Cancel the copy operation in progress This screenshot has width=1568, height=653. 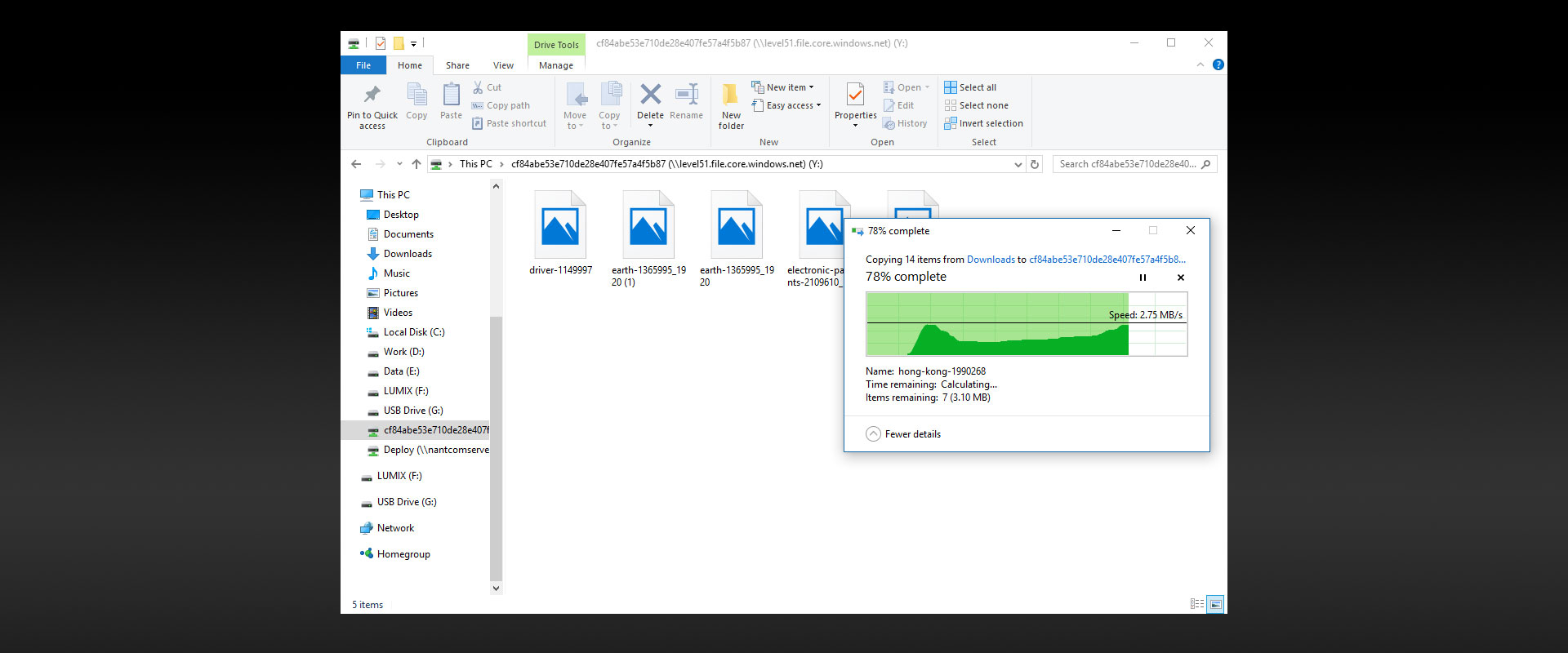pyautogui.click(x=1180, y=278)
